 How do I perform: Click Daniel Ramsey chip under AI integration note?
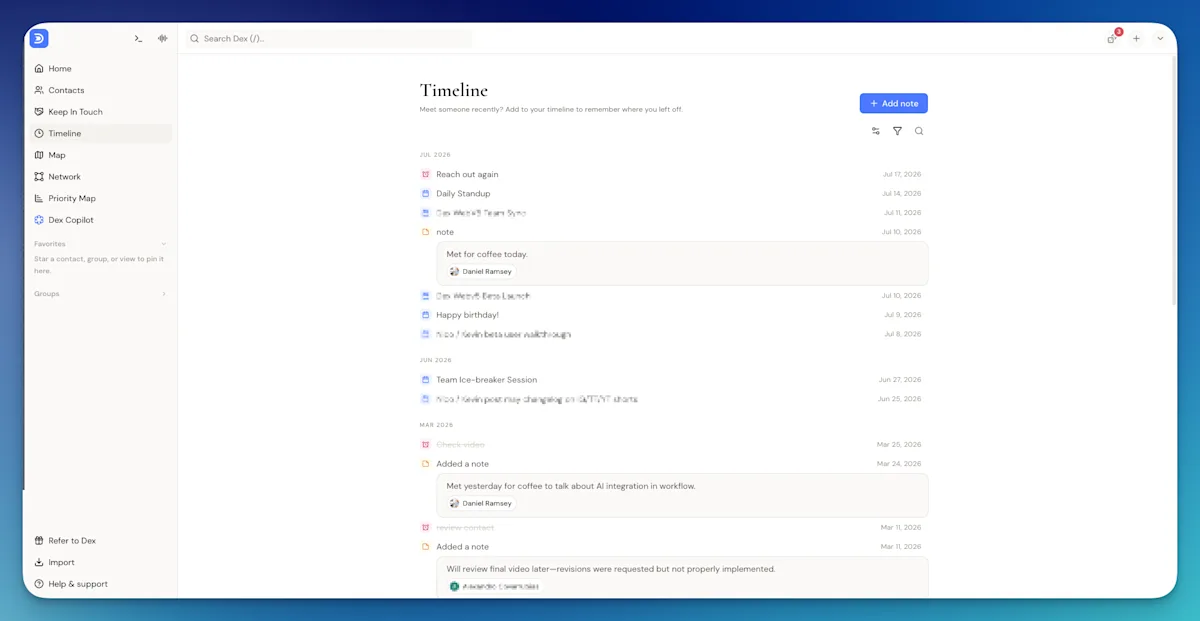(480, 504)
